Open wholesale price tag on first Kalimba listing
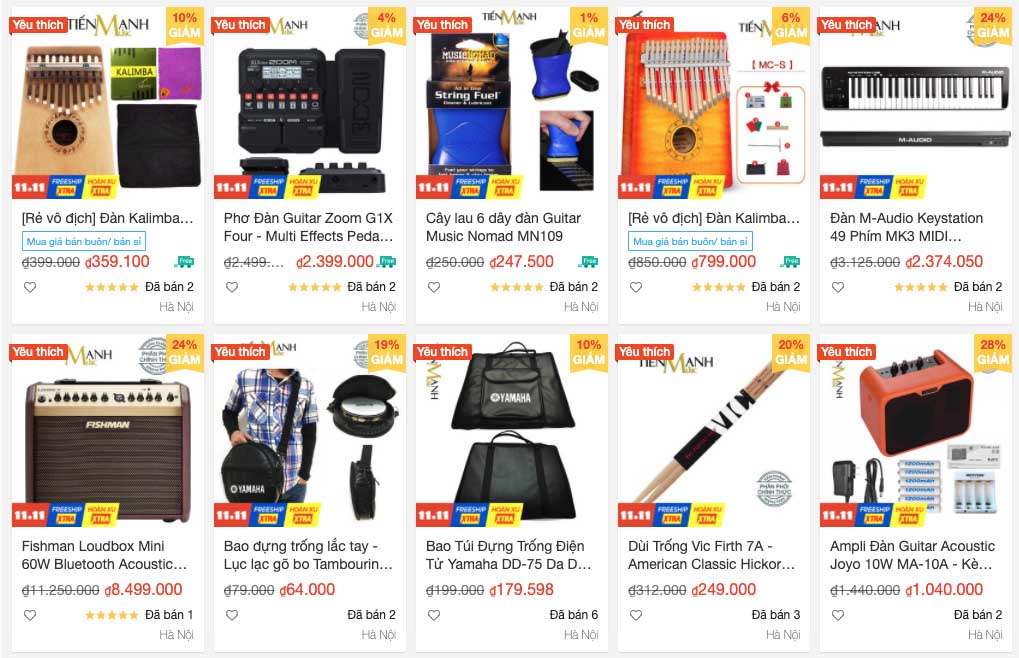 tap(84, 242)
